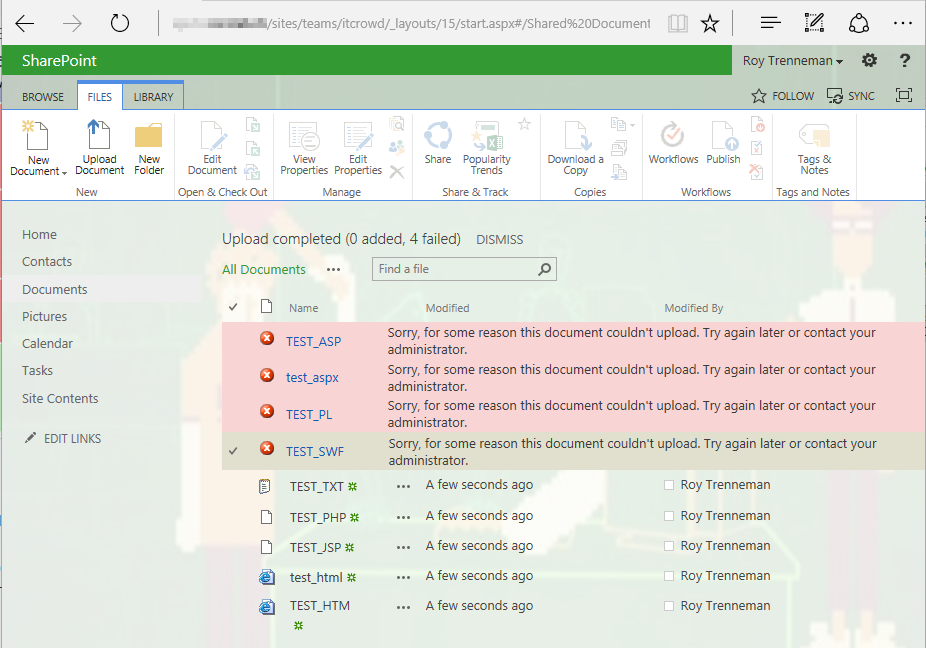Open the failed TEST_ASP link
This screenshot has width=926, height=648.
tap(313, 342)
